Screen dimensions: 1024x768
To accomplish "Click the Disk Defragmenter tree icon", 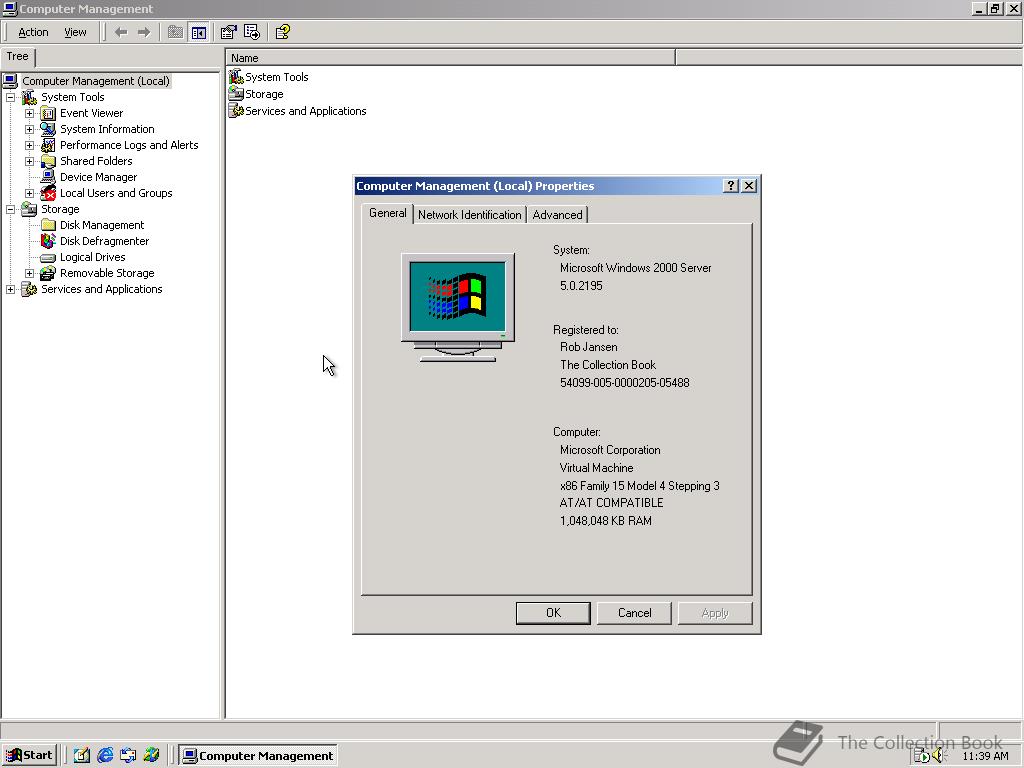I will tap(48, 241).
